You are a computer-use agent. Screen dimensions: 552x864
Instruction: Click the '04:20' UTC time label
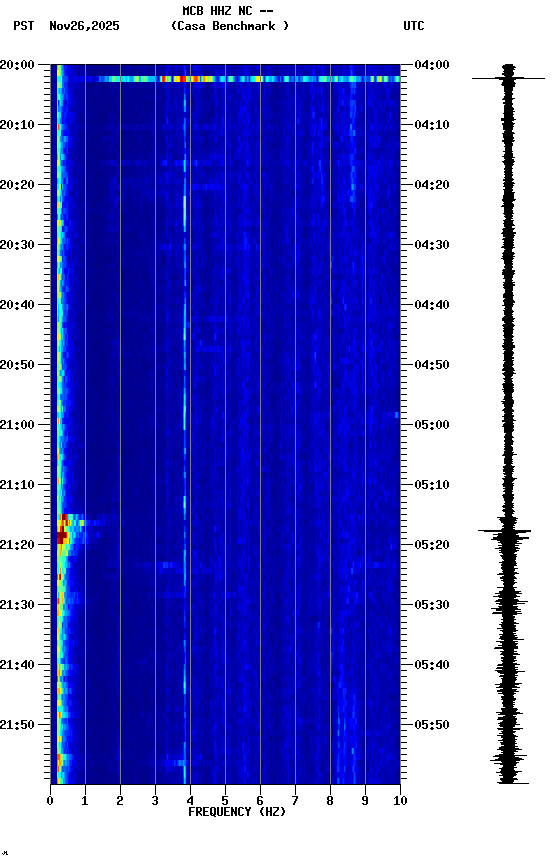[432, 185]
